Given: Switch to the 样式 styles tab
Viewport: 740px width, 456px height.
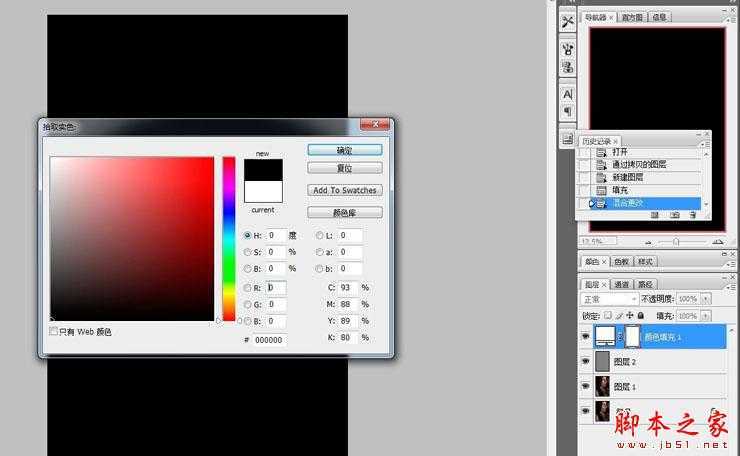Looking at the screenshot, I should (645, 262).
